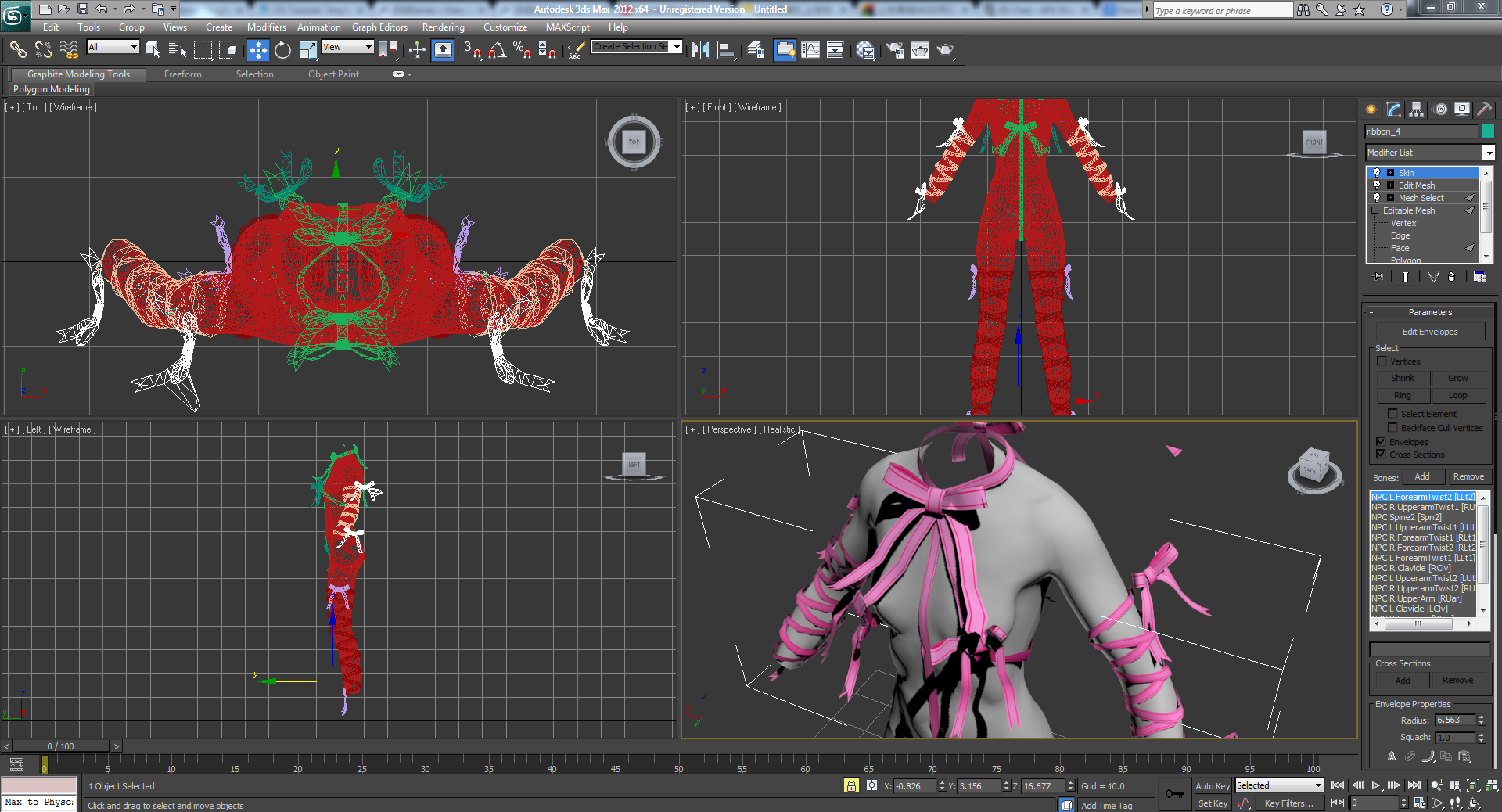
Task: Click the Edit Envelopes button
Action: click(1430, 332)
